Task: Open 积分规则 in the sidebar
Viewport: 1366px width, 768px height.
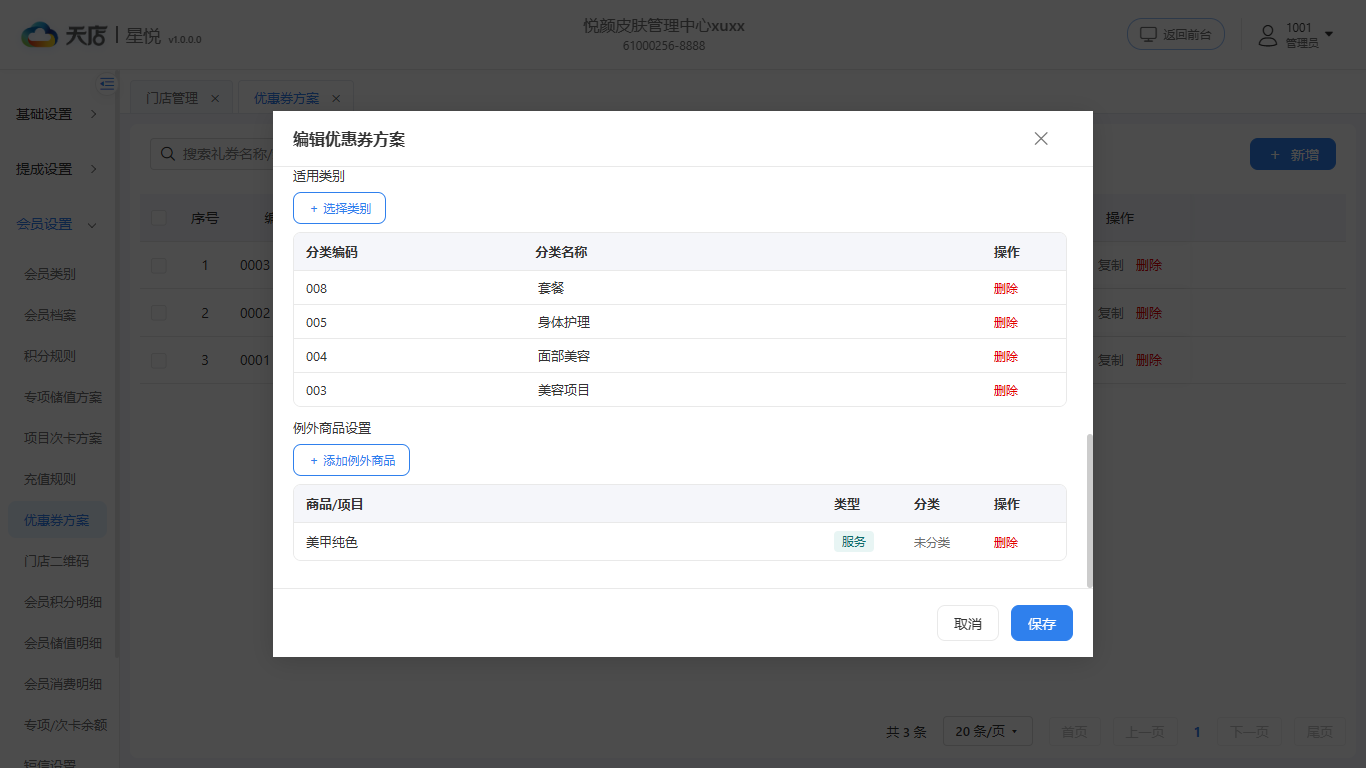Action: pyautogui.click(x=50, y=356)
